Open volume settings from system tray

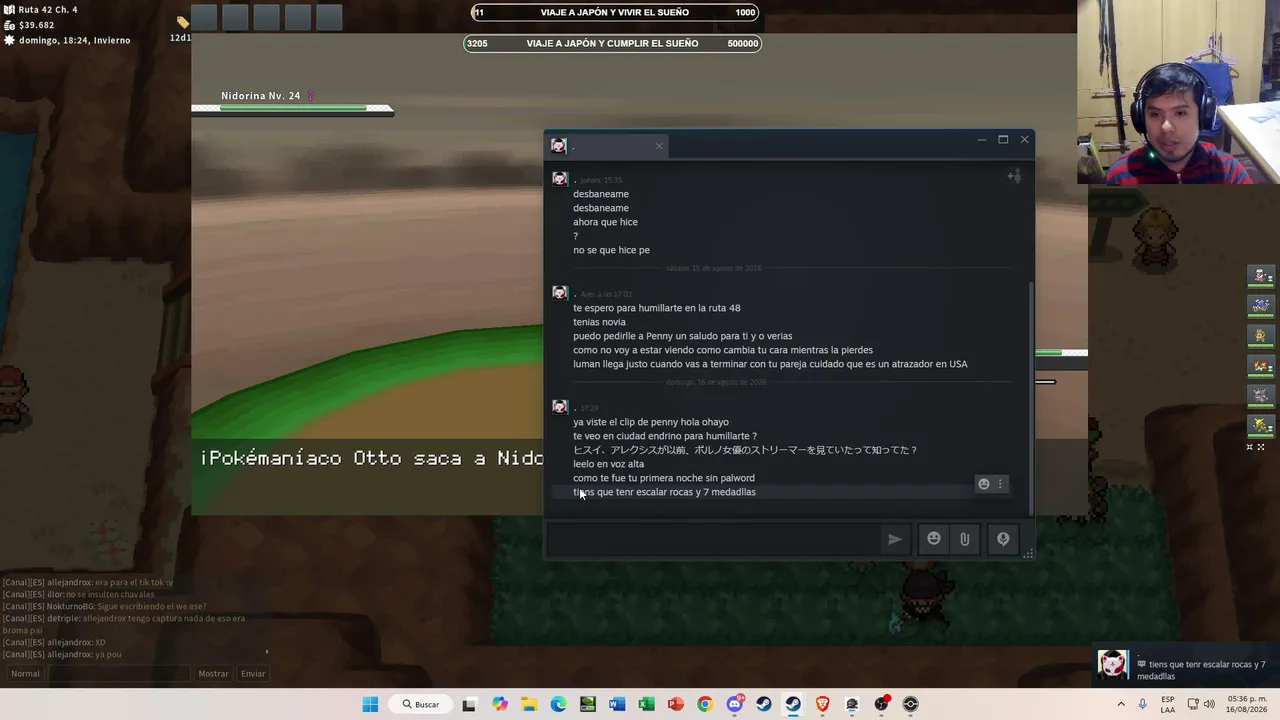1209,704
